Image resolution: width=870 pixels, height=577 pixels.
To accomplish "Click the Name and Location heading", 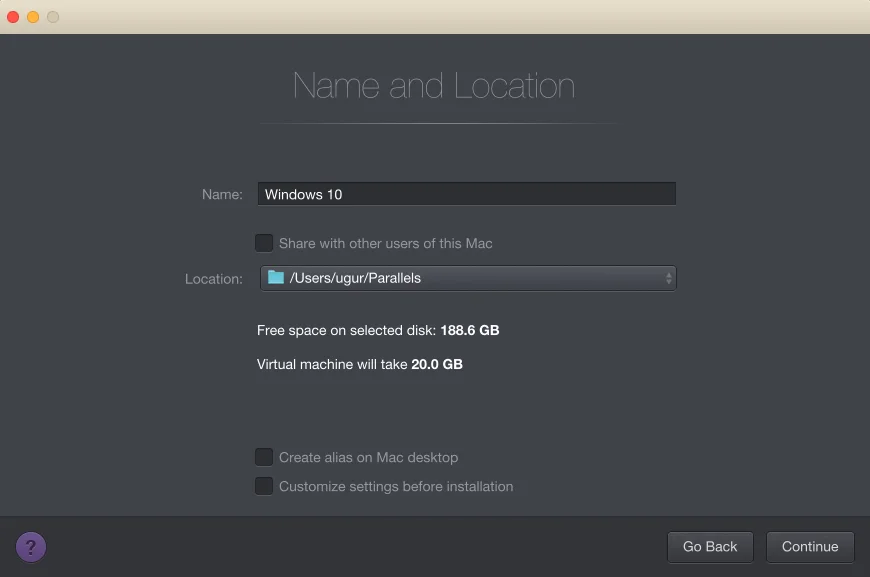I will [x=434, y=86].
